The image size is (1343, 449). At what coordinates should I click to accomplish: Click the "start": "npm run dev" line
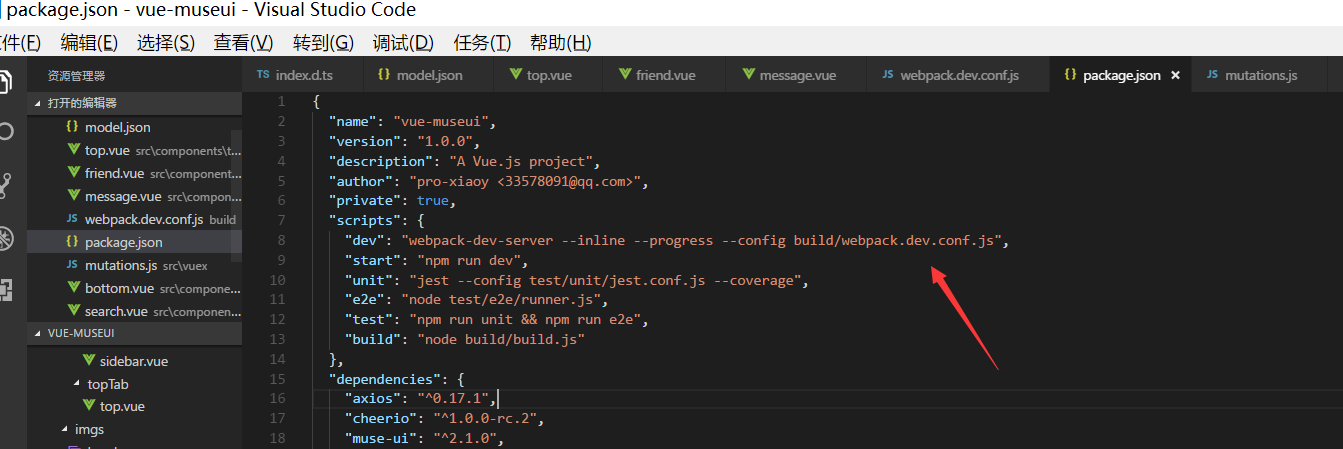[x=436, y=260]
